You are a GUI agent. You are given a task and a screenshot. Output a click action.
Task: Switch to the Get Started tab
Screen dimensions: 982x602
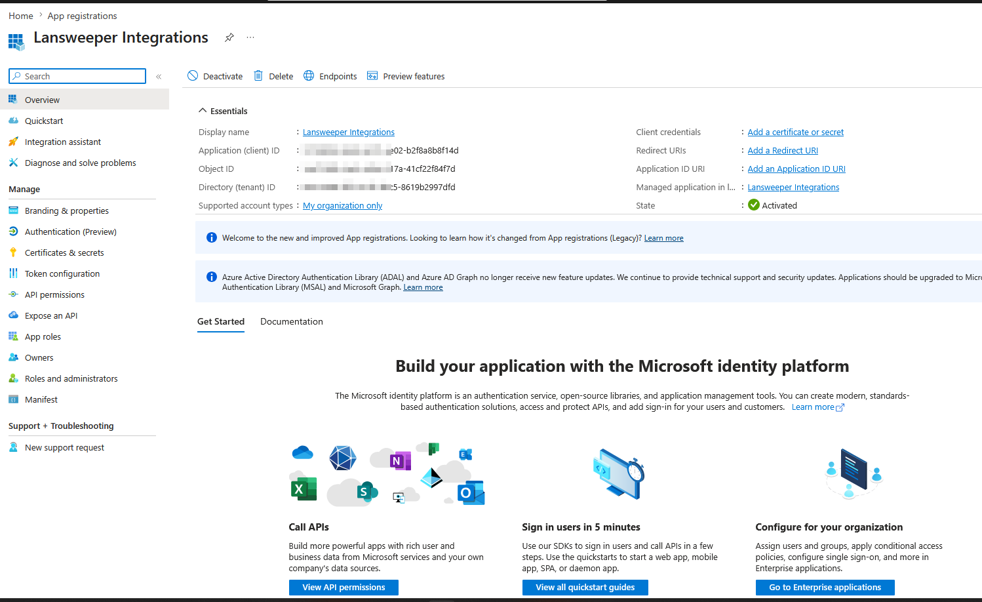coord(220,321)
